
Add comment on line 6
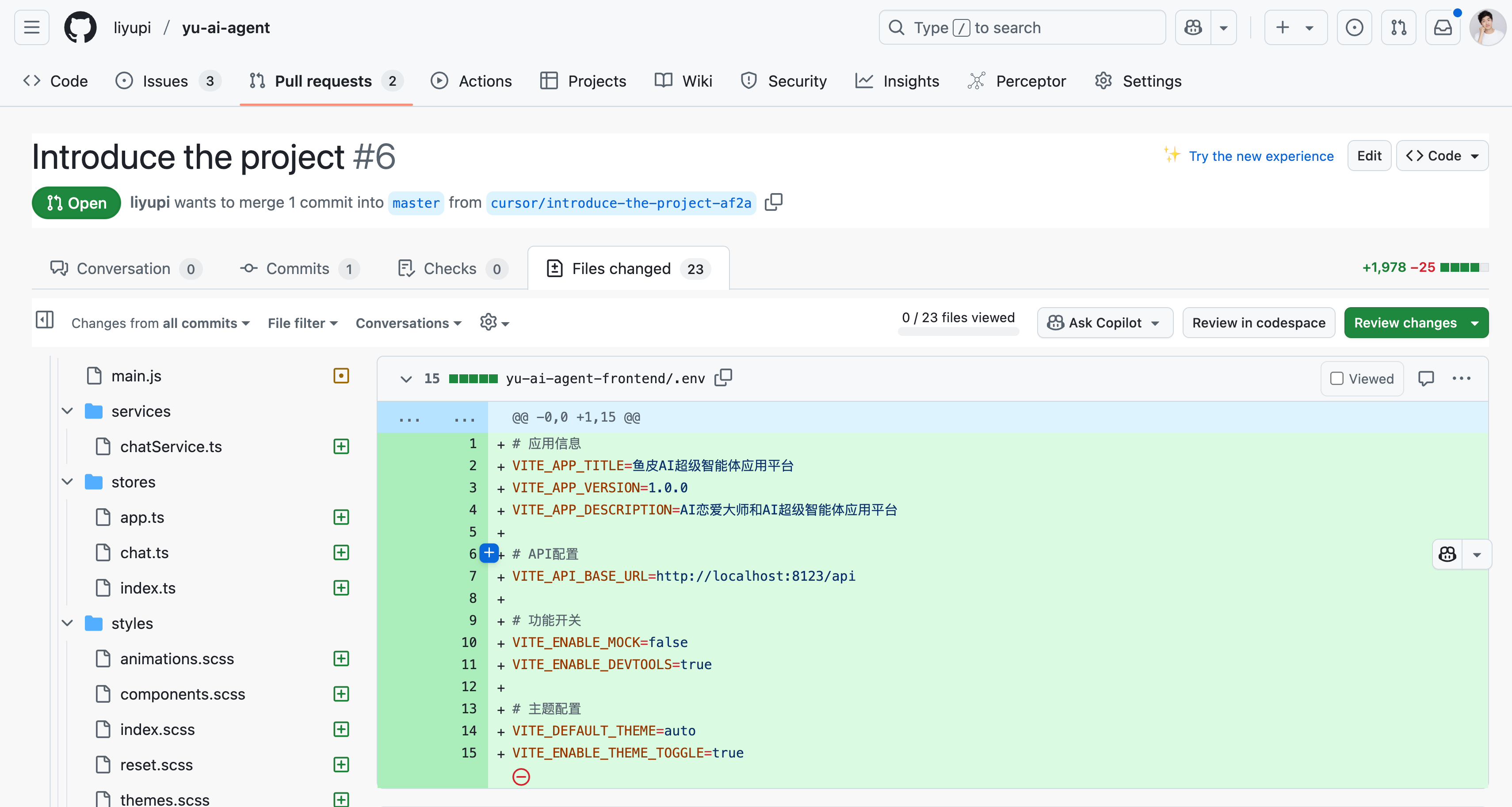point(489,553)
